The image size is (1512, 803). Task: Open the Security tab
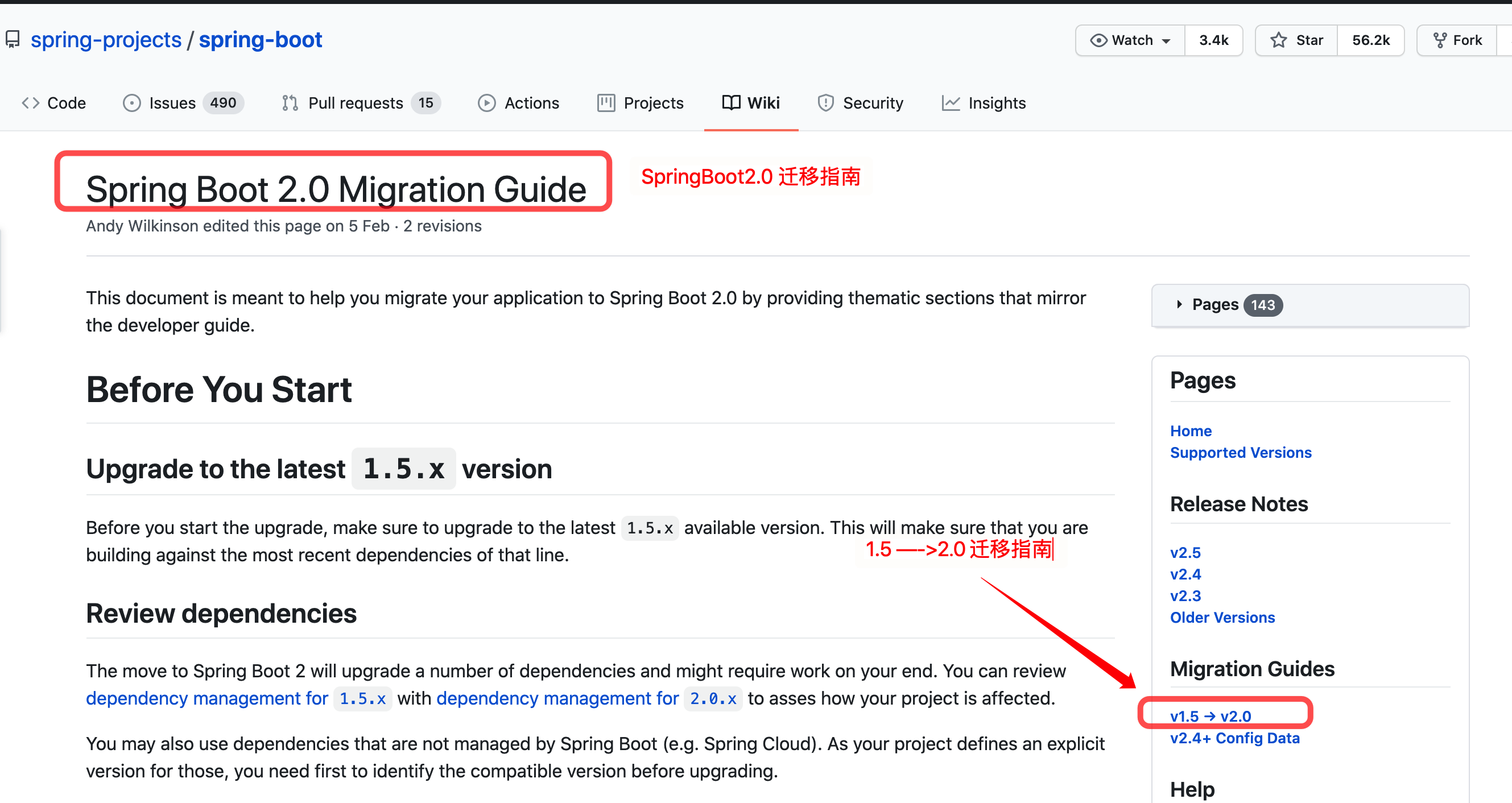coord(861,104)
